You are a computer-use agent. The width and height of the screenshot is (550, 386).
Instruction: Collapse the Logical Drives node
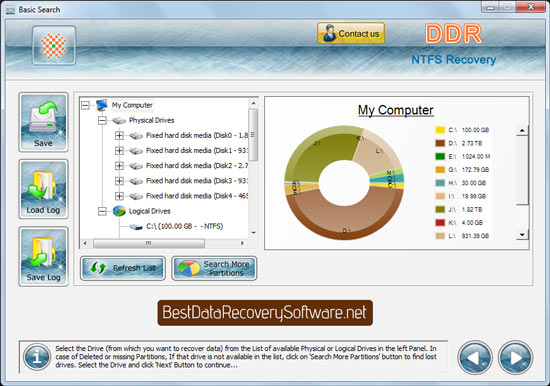click(x=102, y=211)
